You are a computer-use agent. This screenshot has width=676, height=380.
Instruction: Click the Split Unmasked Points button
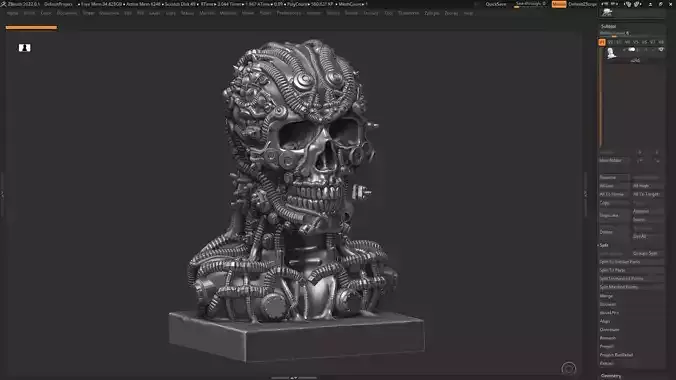[631, 279]
